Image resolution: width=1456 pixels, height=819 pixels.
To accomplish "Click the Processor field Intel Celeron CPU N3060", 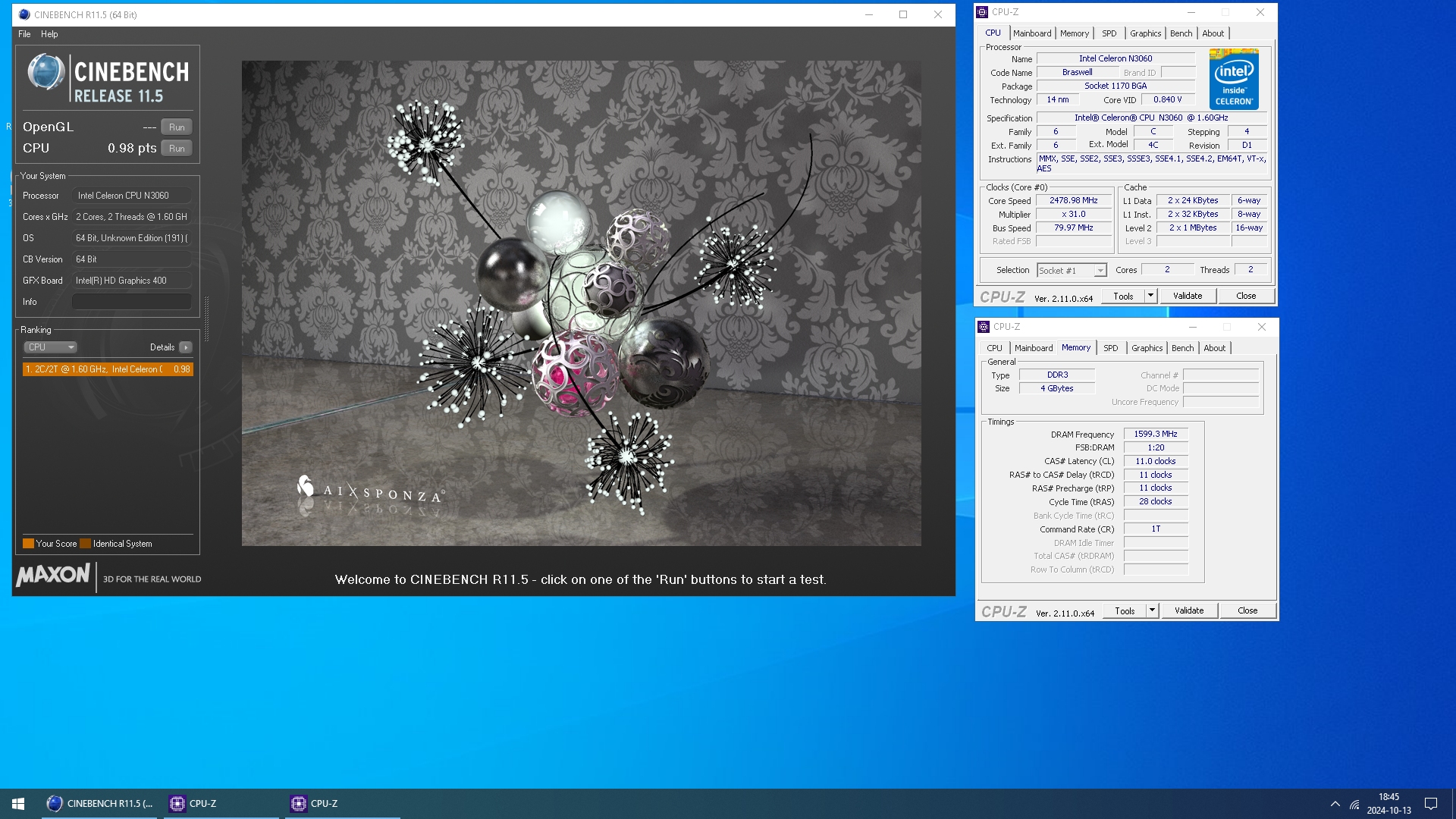I will [x=131, y=196].
